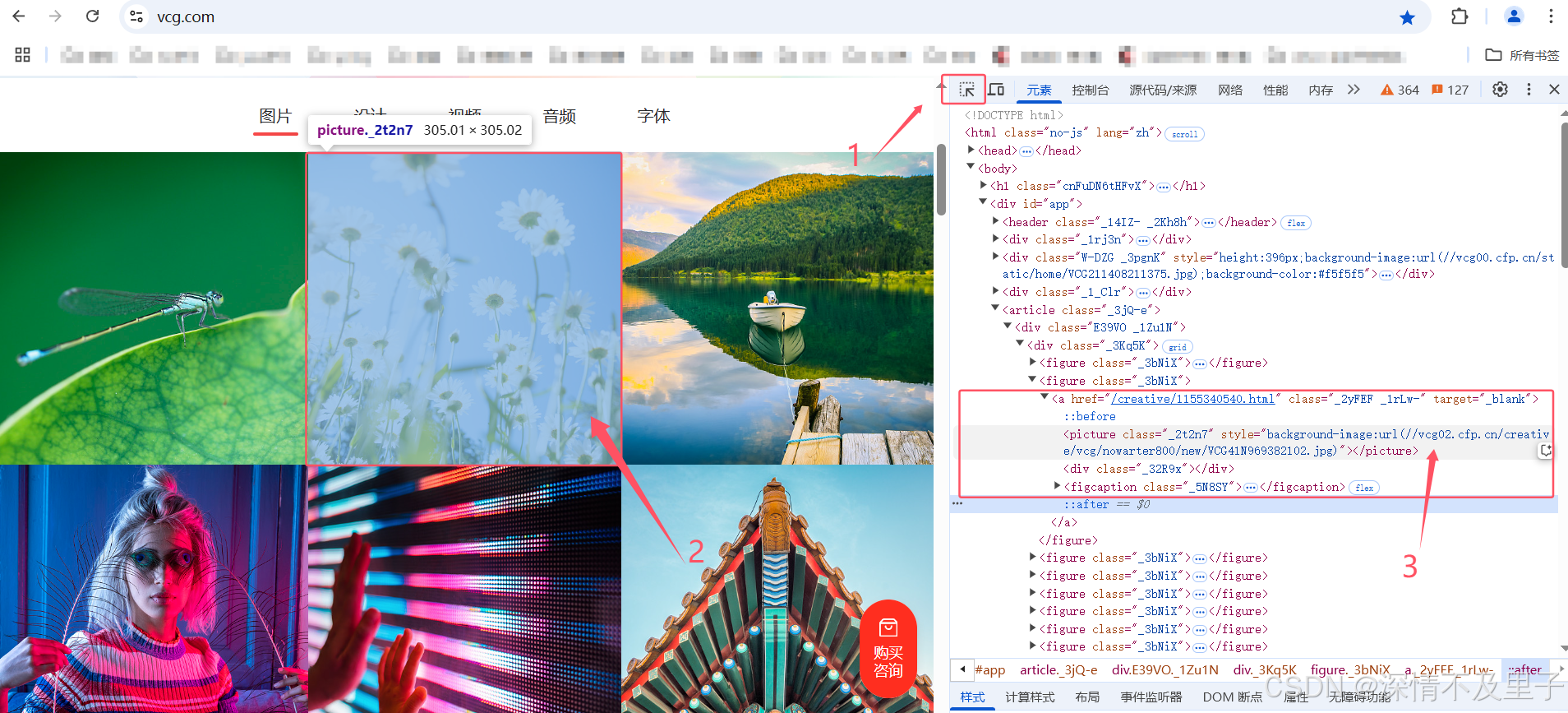Image resolution: width=1568 pixels, height=713 pixels.
Task: Switch to the 源代码/来源 tab
Action: coord(1163,90)
